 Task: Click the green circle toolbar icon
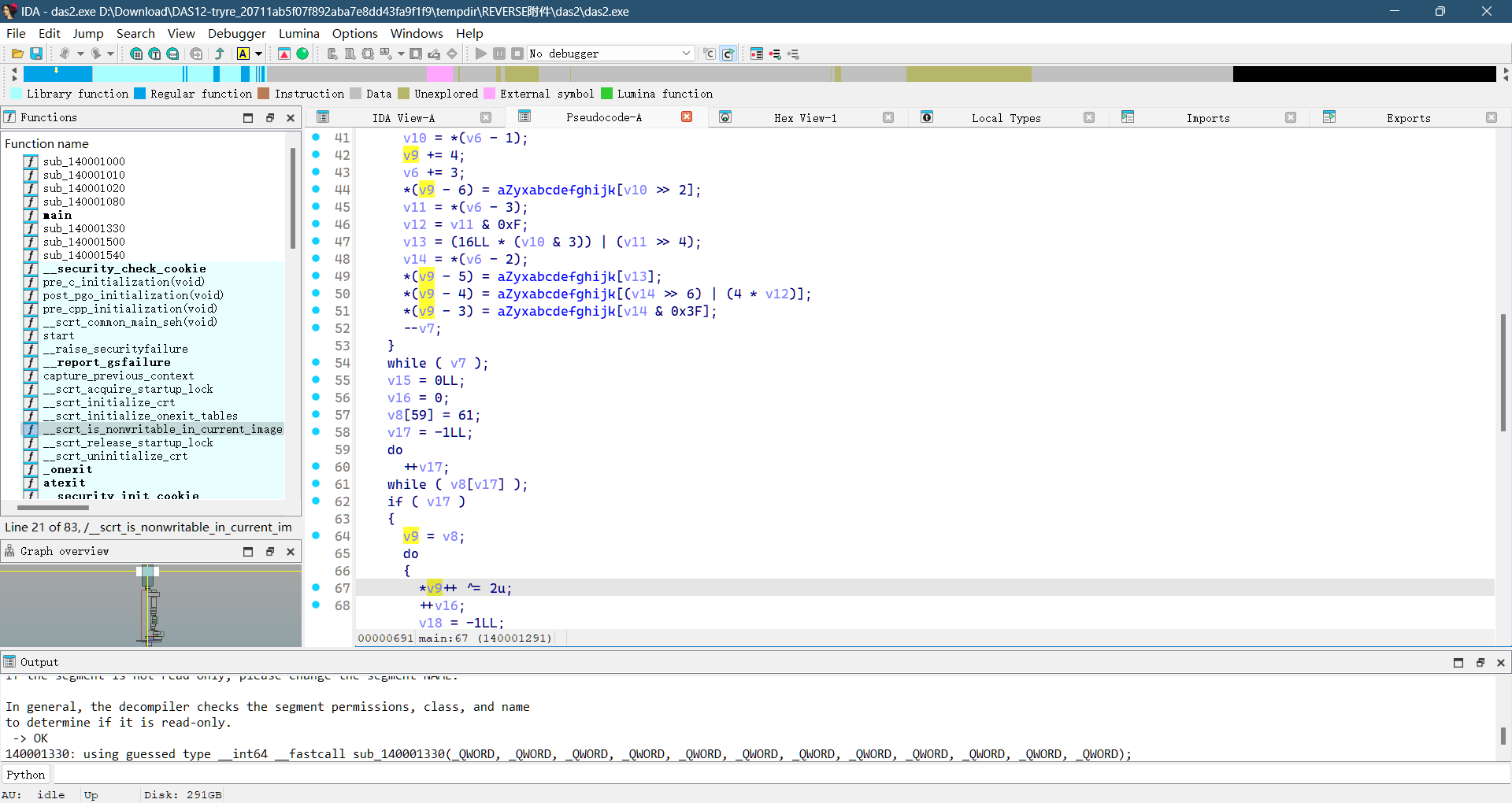[302, 54]
